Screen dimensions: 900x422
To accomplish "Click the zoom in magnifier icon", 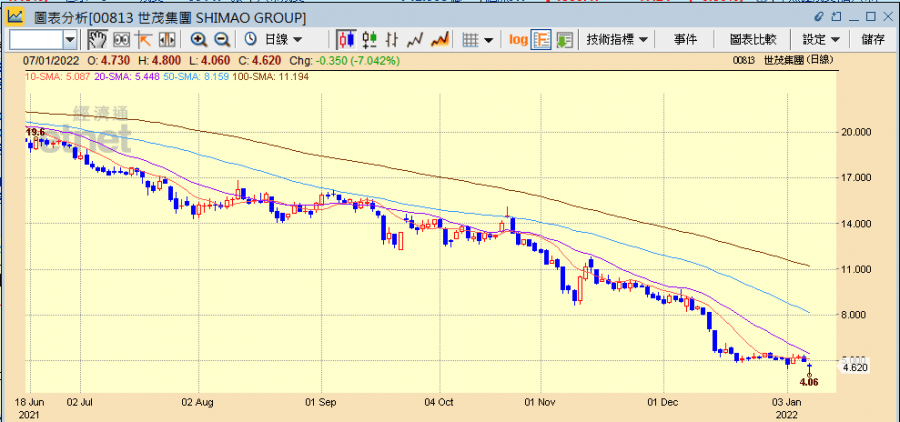I will click(x=198, y=40).
